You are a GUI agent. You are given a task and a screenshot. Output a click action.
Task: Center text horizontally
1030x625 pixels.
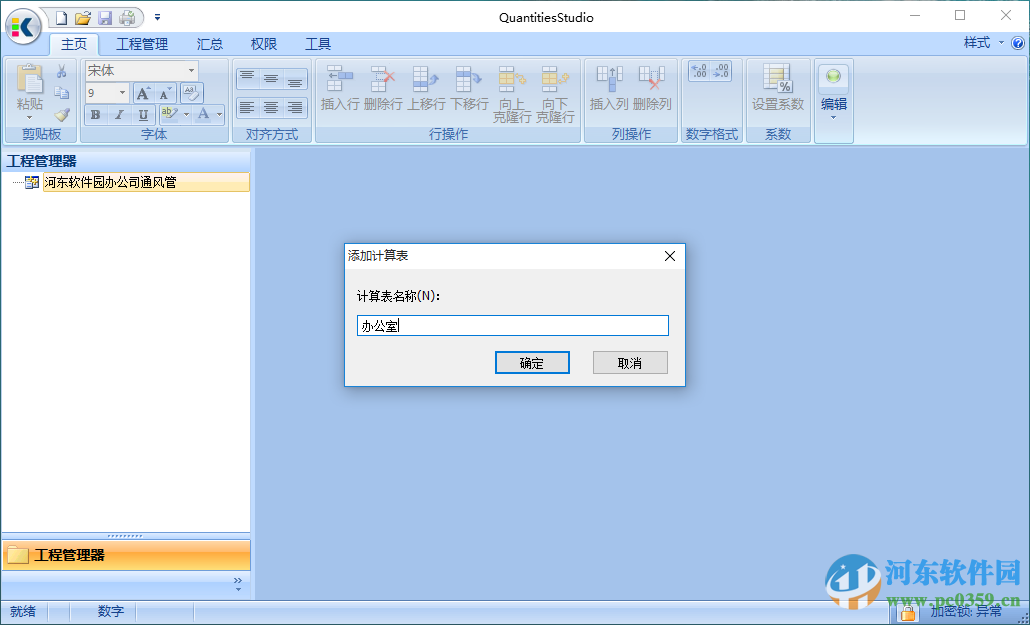[271, 106]
